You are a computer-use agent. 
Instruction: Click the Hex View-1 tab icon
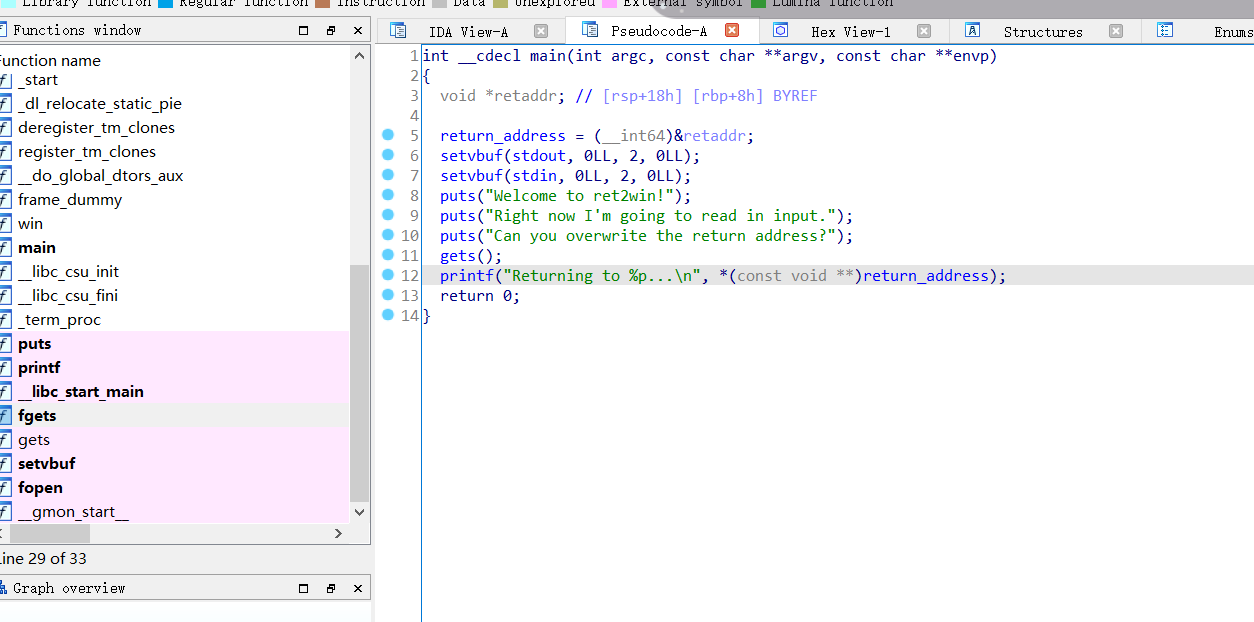click(780, 30)
